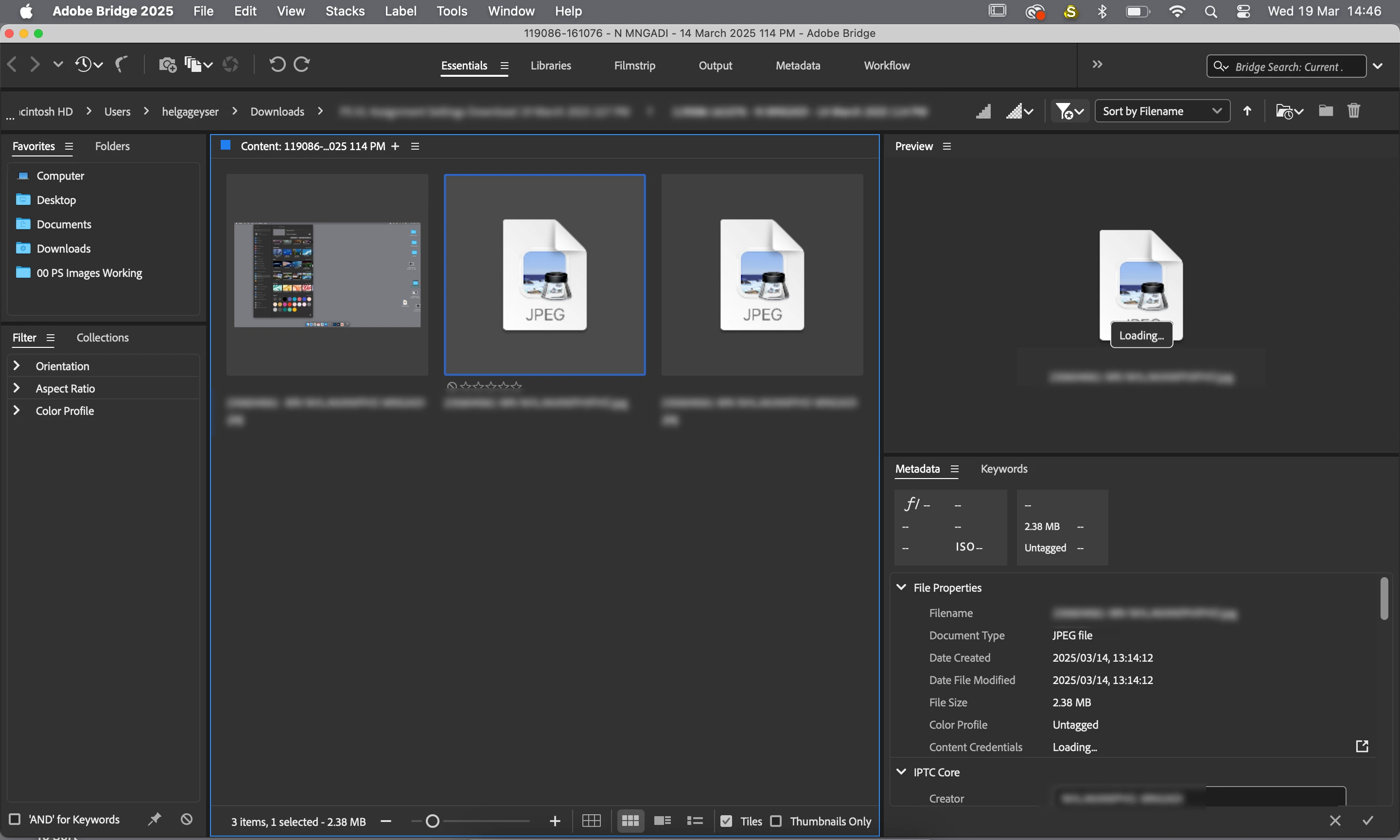
Task: Switch to details list view icon
Action: coord(662,821)
